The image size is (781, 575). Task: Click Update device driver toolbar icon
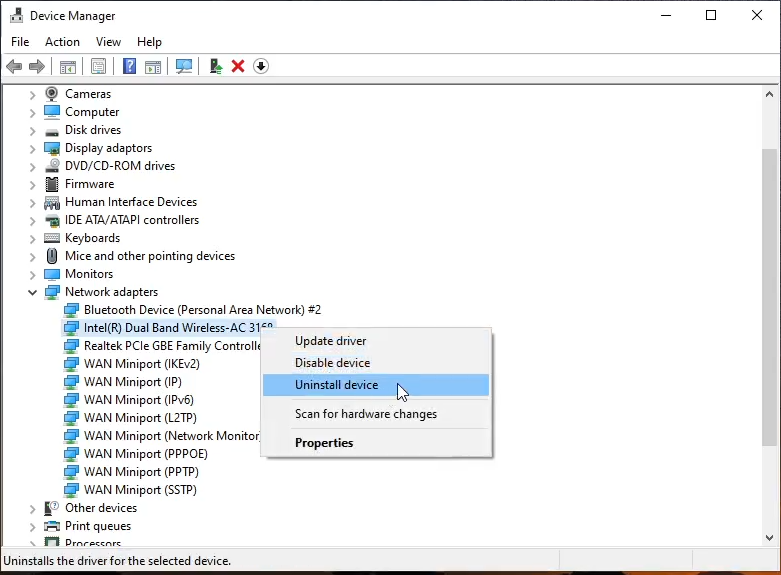click(215, 66)
